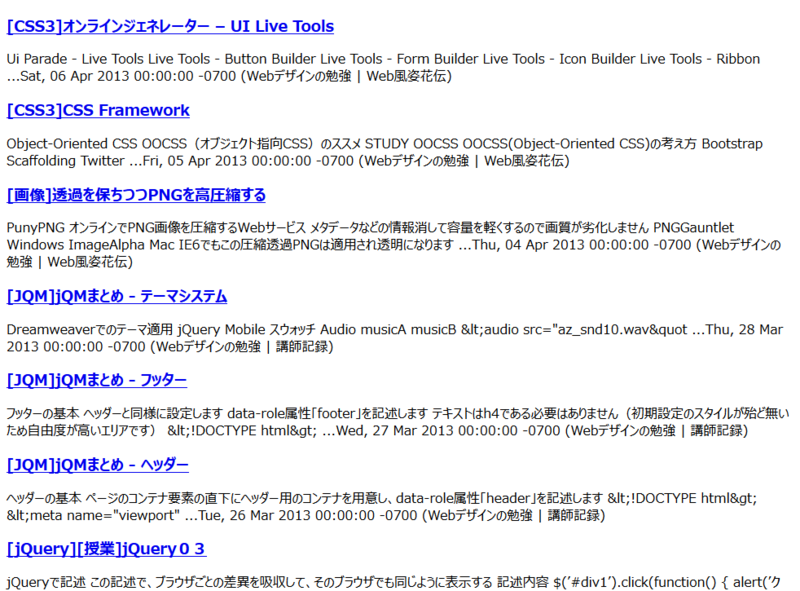The image size is (800, 591).
Task: Click the PunyPNG mention in the PNG article summary
Action: coord(33,226)
